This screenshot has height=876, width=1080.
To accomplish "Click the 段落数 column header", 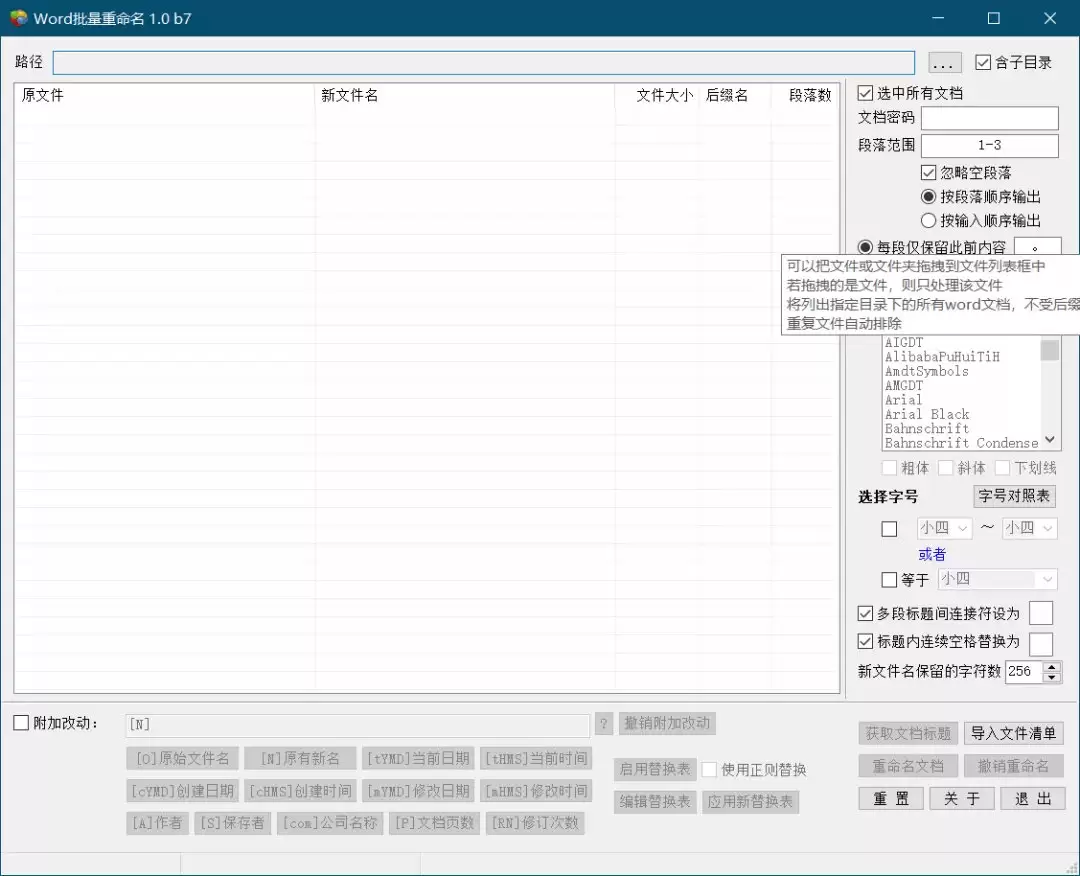I will (x=804, y=95).
